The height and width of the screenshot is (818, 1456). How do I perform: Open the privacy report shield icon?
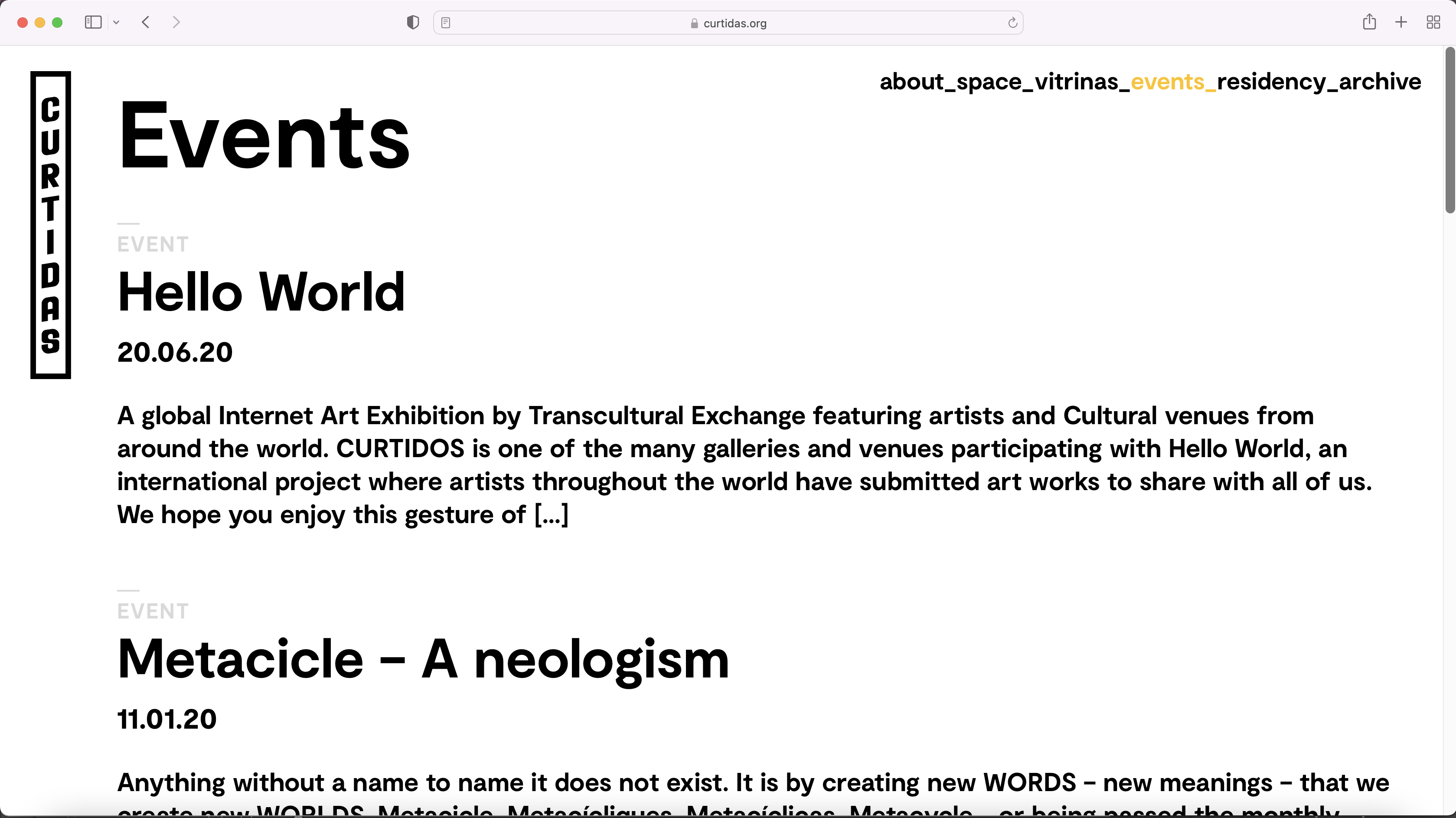click(x=413, y=23)
